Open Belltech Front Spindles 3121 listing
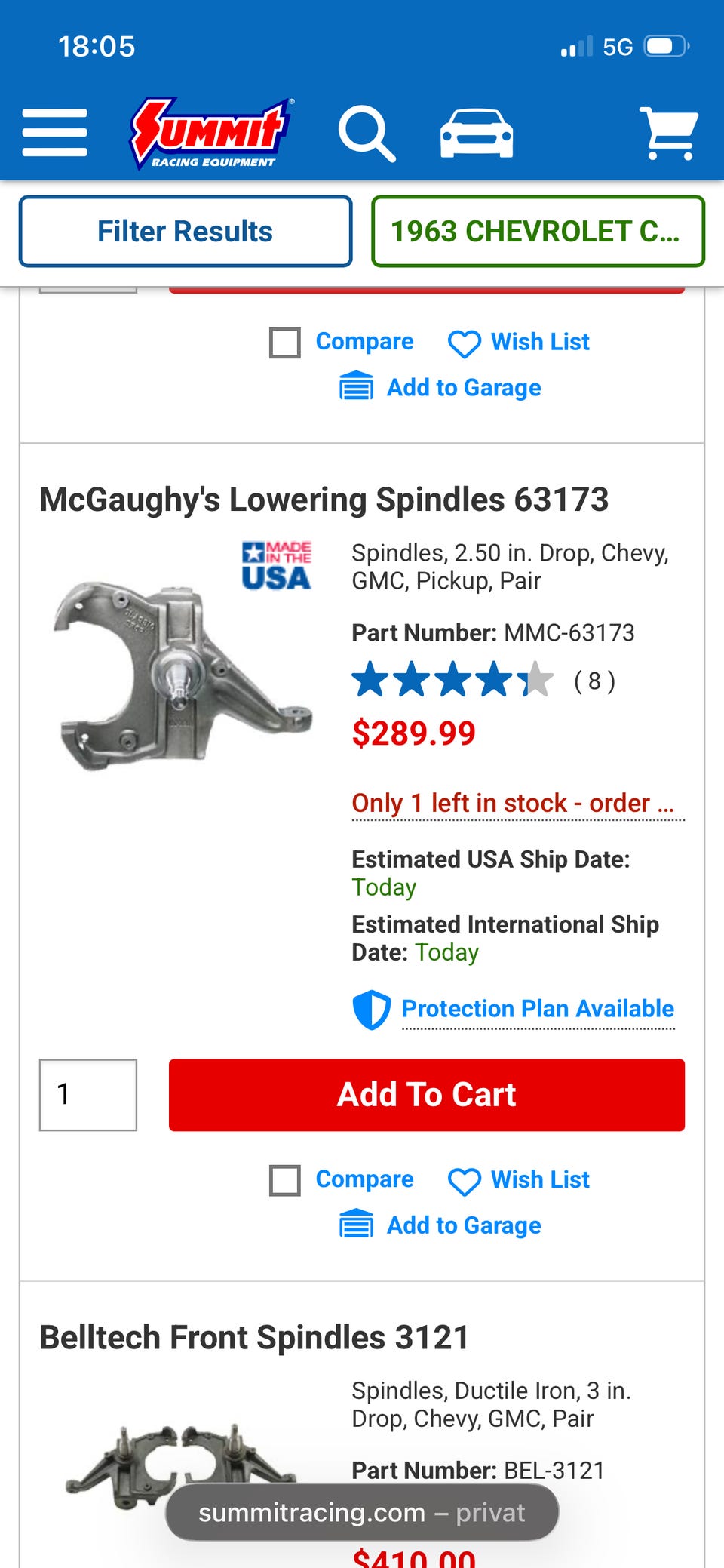724x1568 pixels. [254, 1337]
